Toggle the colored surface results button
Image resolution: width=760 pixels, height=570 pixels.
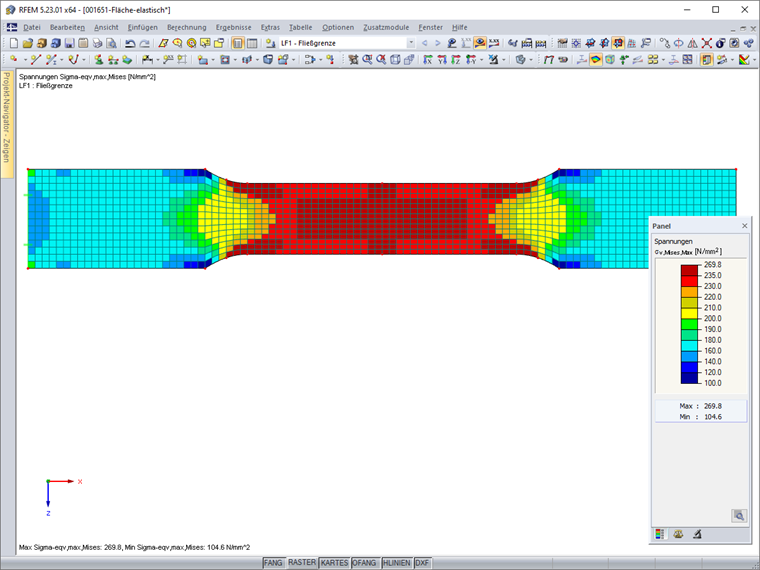[595, 60]
